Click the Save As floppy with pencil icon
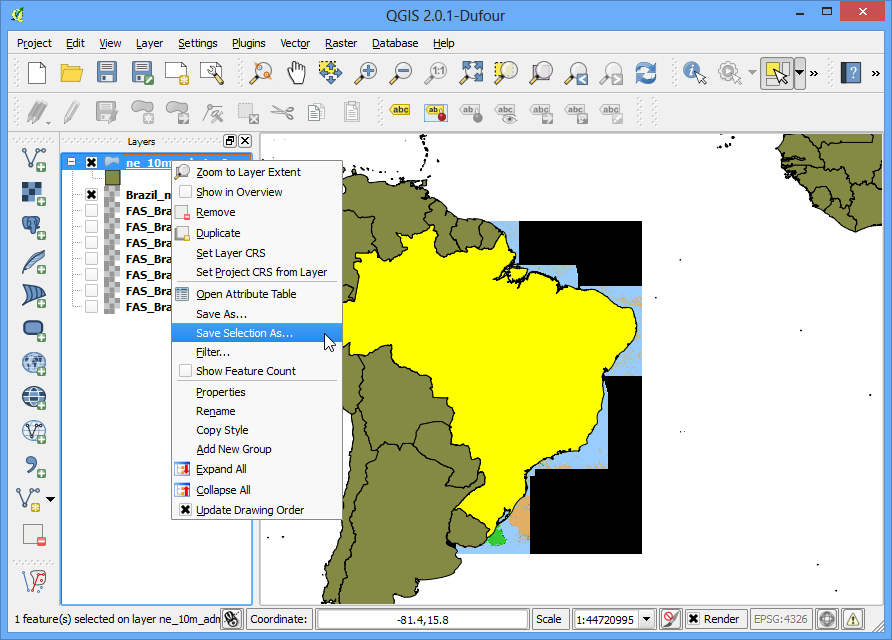892x640 pixels. pos(142,73)
